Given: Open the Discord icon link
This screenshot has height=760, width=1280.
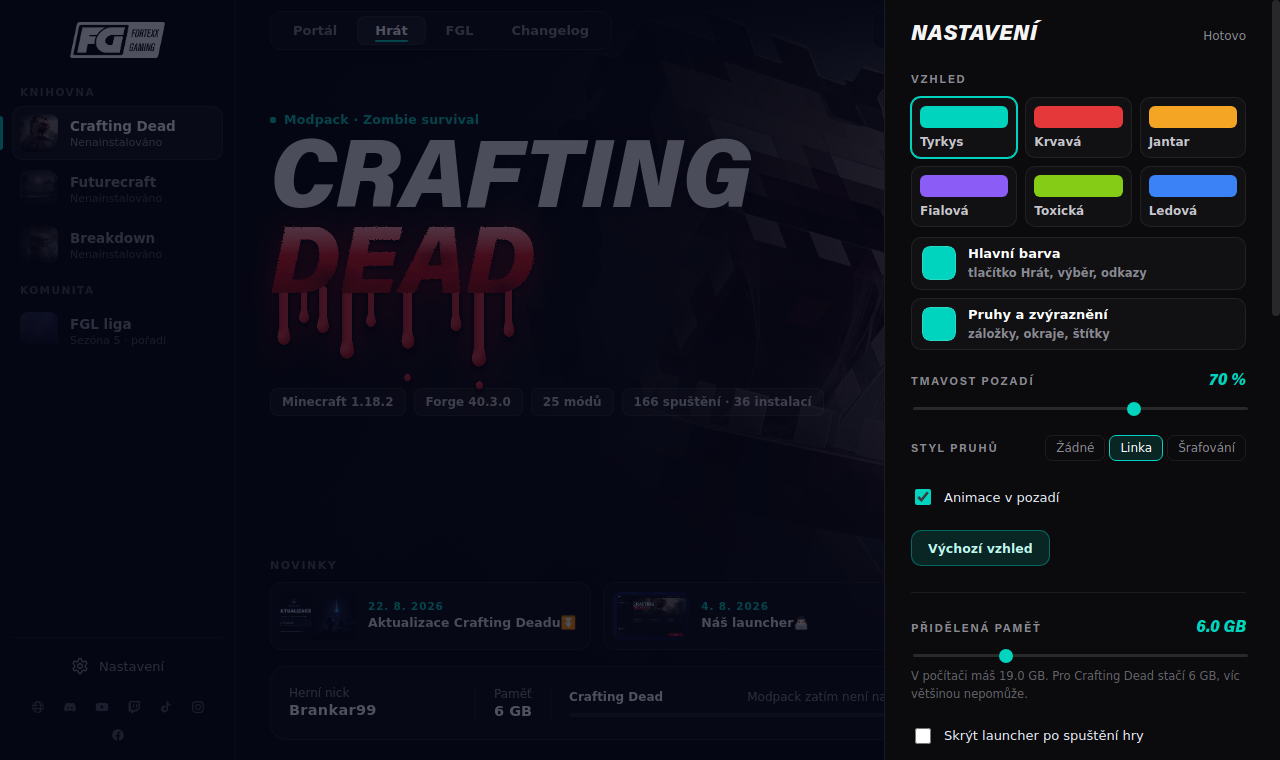Looking at the screenshot, I should 70,707.
